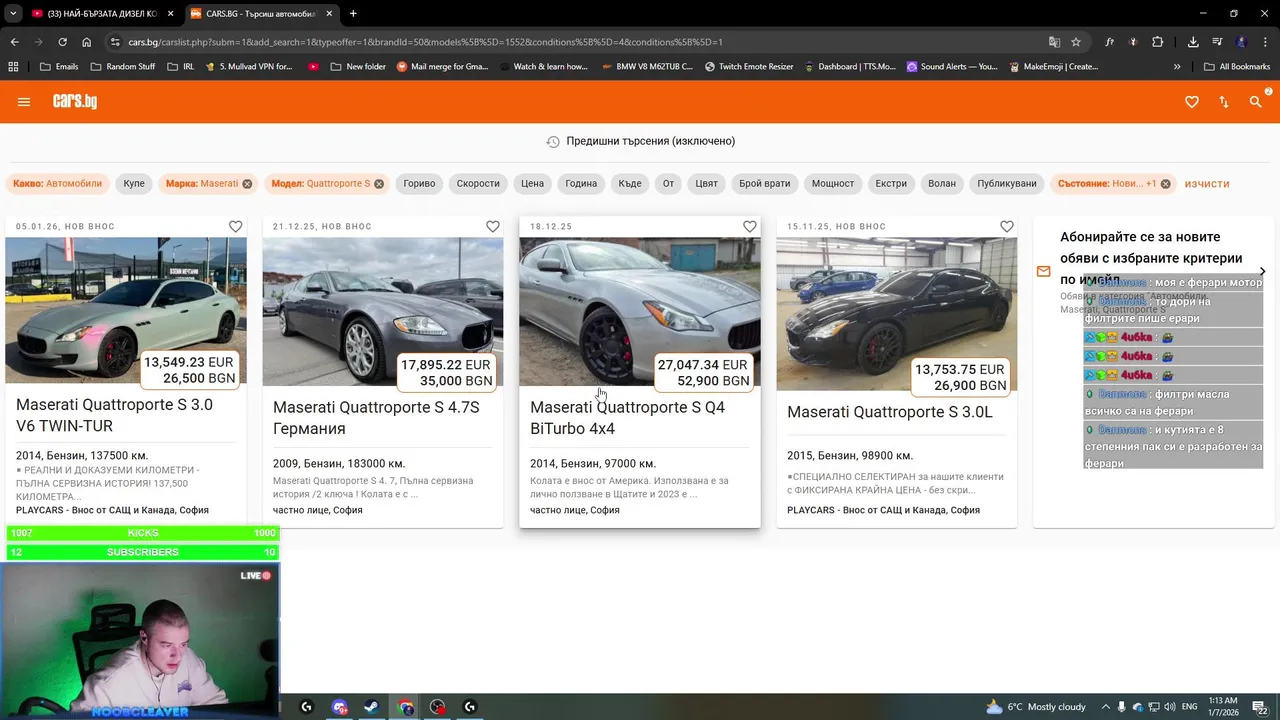Screen dimensions: 1280x720
Task: Open photo of silver Quattroporte 26,500 BGN
Action: (x=126, y=310)
